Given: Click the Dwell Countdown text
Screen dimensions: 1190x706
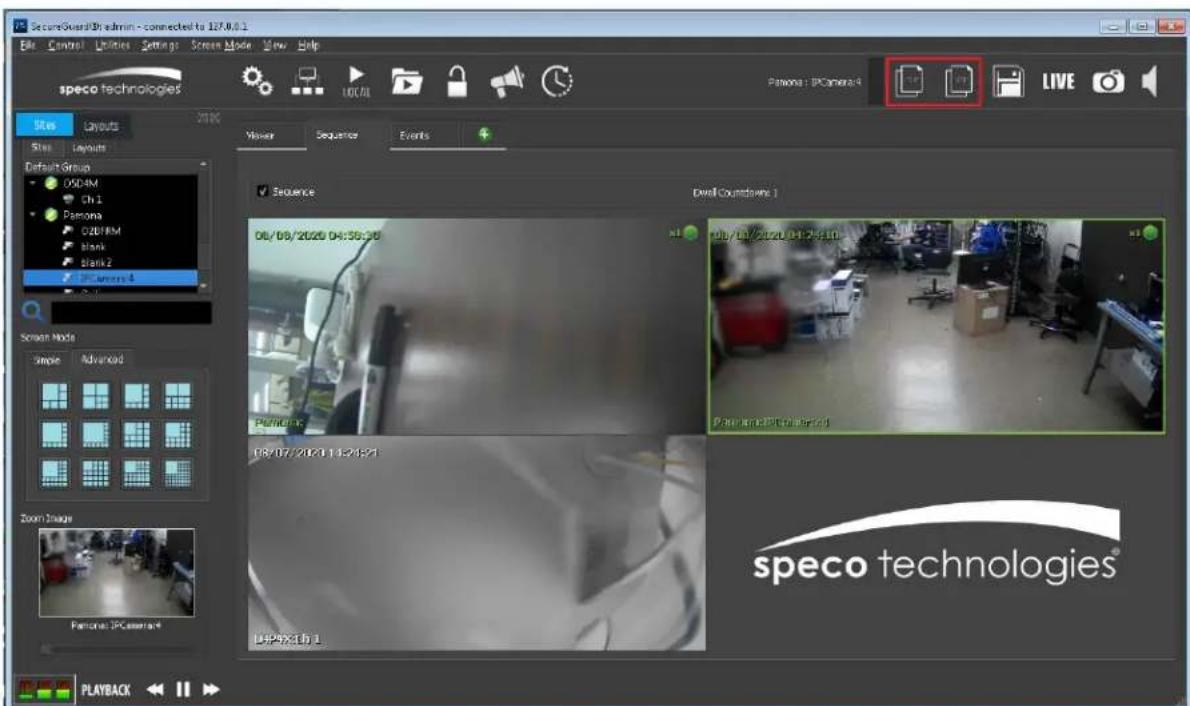Looking at the screenshot, I should pos(734,193).
